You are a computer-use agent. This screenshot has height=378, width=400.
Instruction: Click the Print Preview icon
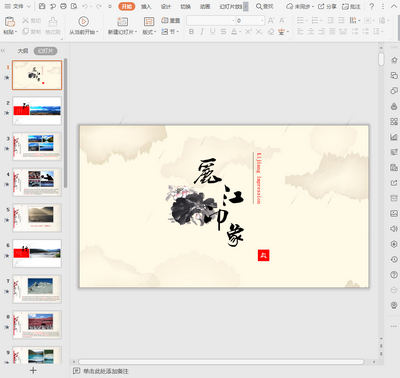(x=74, y=6)
